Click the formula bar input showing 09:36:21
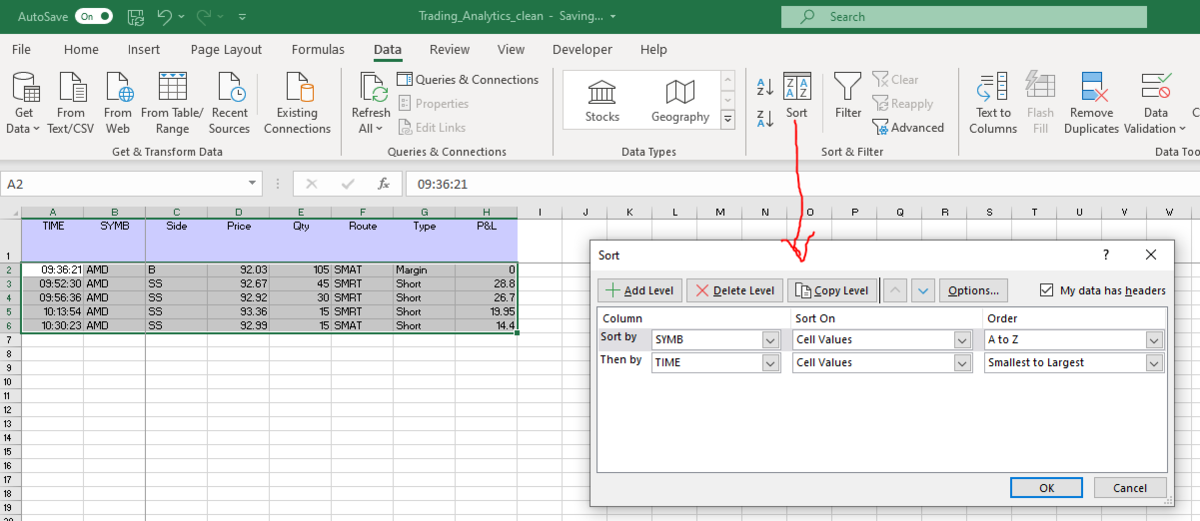 pos(800,184)
